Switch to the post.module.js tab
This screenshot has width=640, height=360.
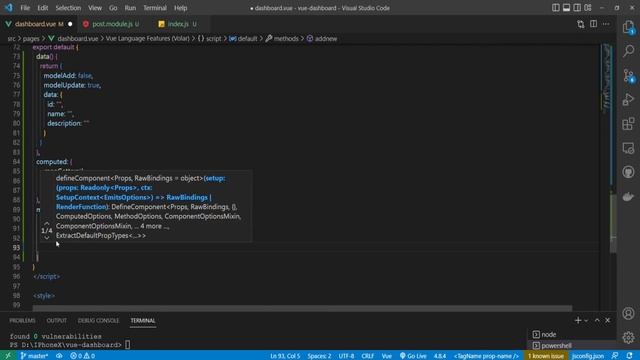pos(113,24)
